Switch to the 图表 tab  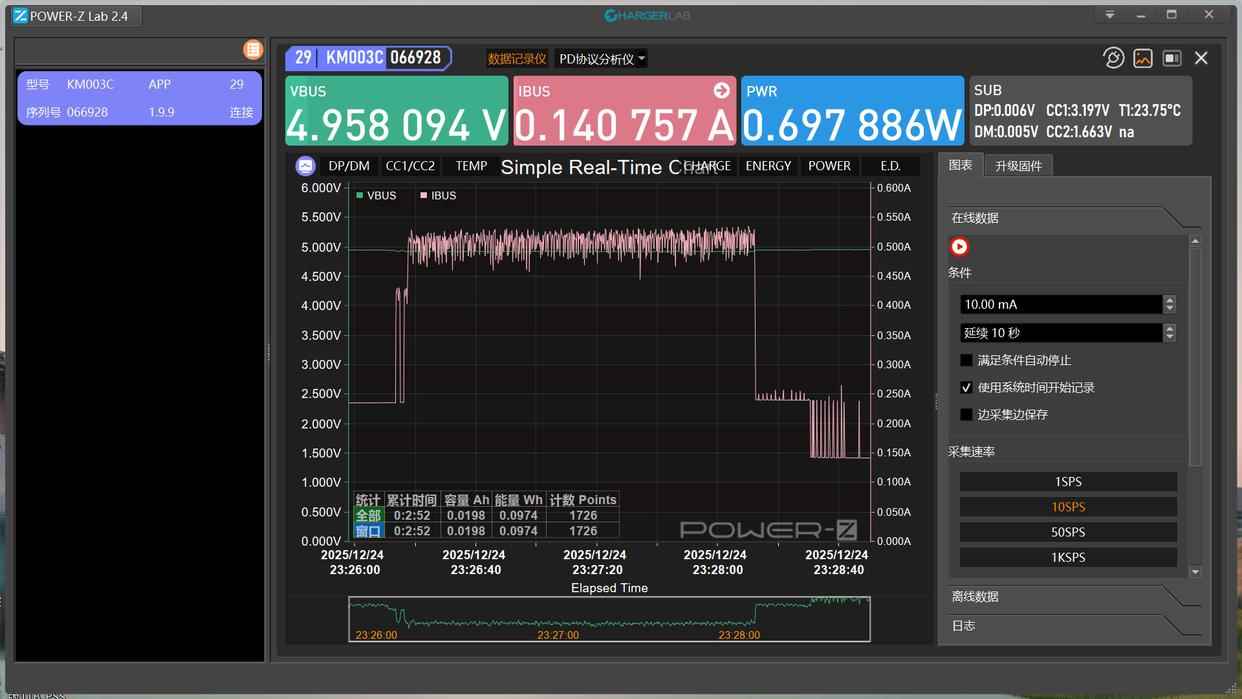(960, 165)
